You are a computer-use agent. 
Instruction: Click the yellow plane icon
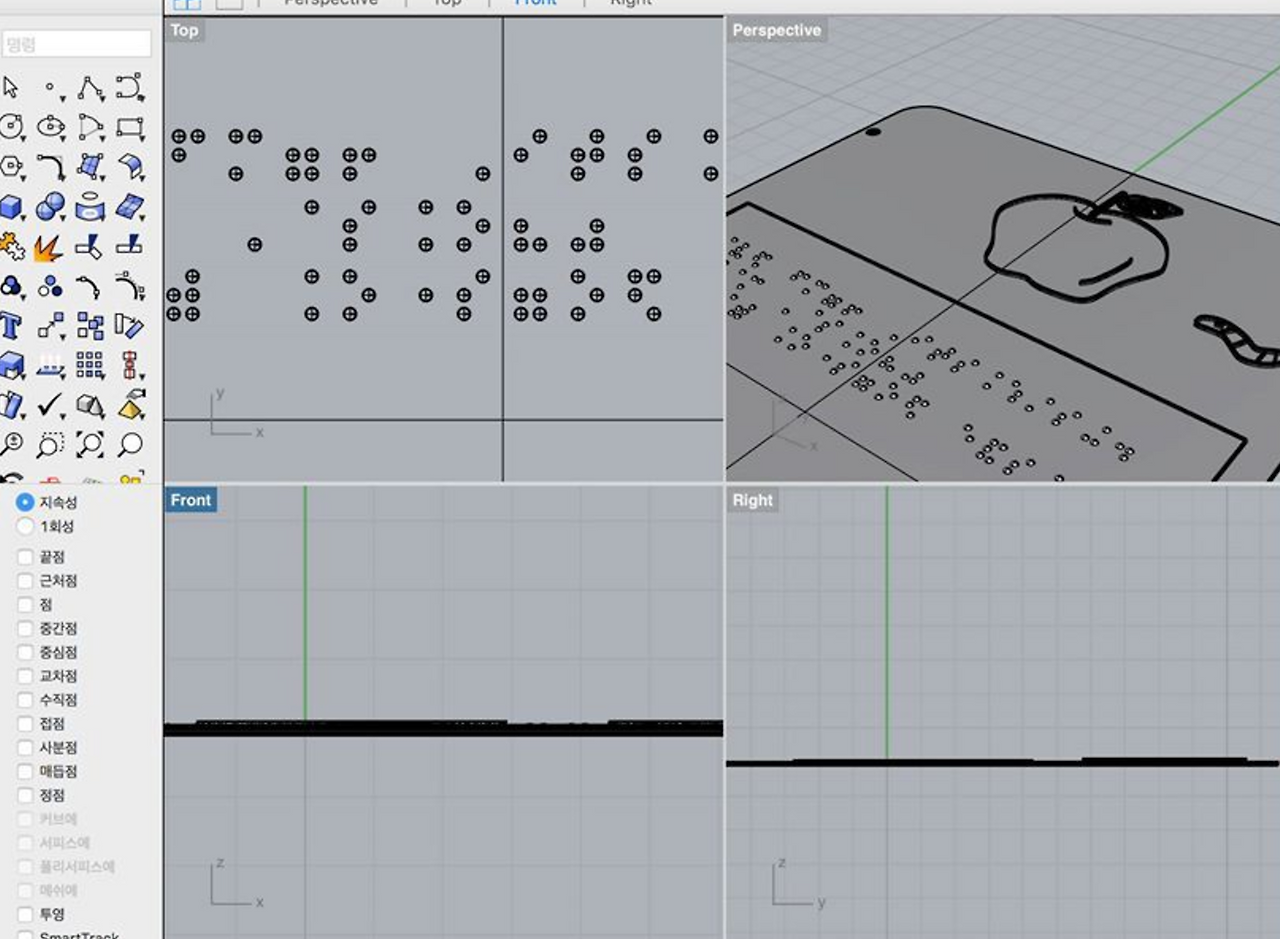click(130, 405)
